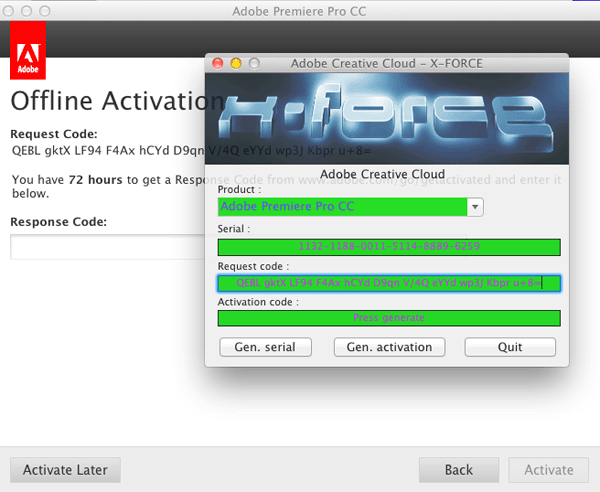This screenshot has height=492, width=600.
Task: Close the X-FORCE window with the red button
Action: [x=218, y=63]
